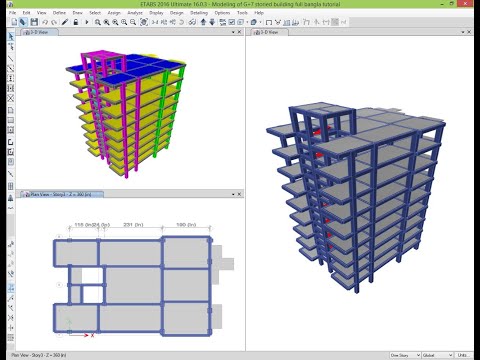Select the Draw Floor/Wall polygon tool
480x360 pixels.
(x=11, y=110)
